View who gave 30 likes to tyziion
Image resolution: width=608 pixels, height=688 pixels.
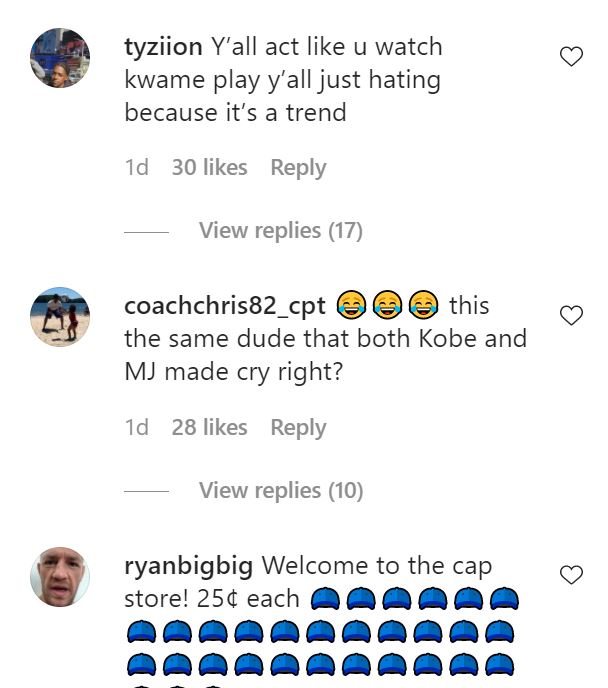pos(209,168)
